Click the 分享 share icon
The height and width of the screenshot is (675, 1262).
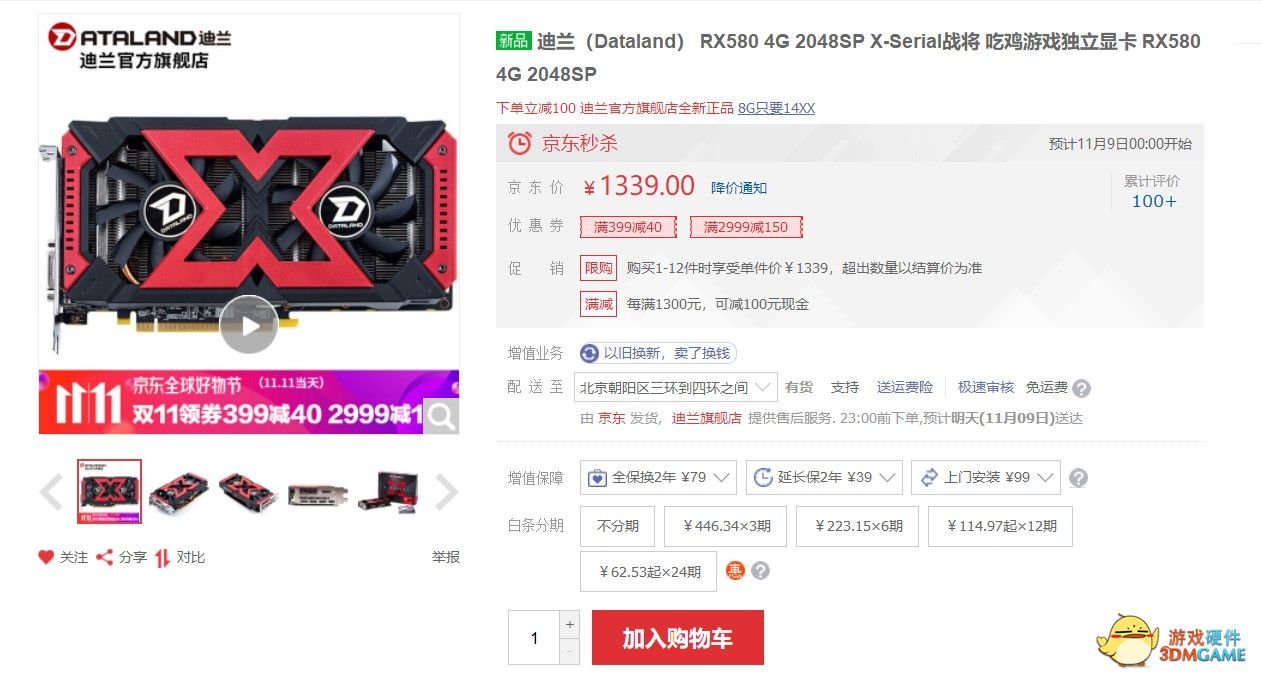click(x=104, y=557)
